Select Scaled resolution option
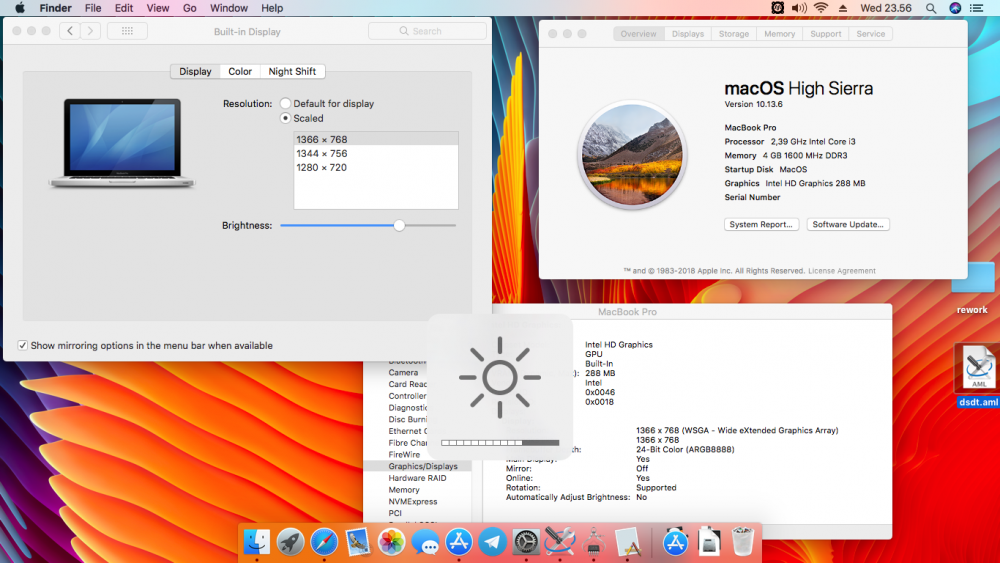Viewport: 1000px width, 563px height. [x=285, y=118]
